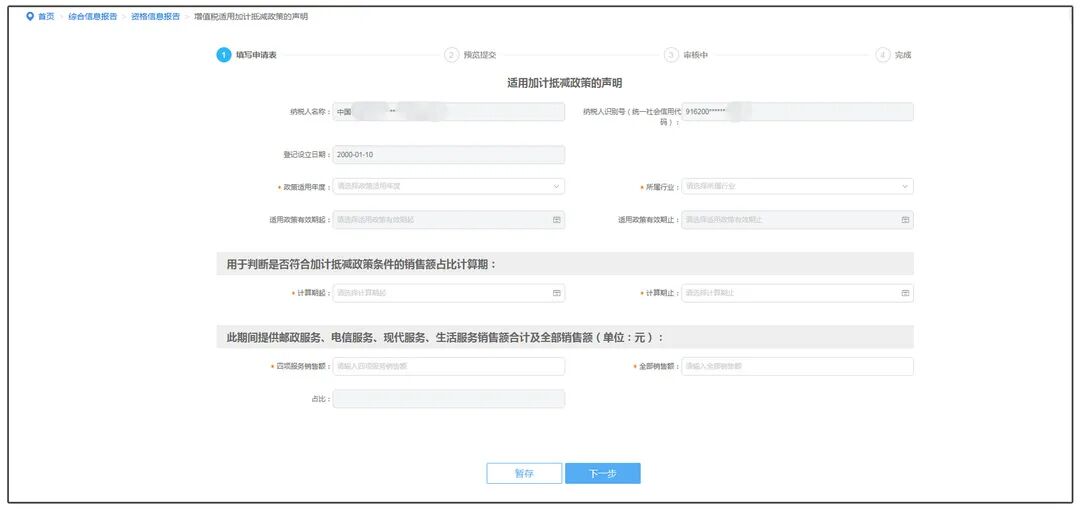
Task: Click step 1 circle 填写申请表
Action: pyautogui.click(x=224, y=55)
